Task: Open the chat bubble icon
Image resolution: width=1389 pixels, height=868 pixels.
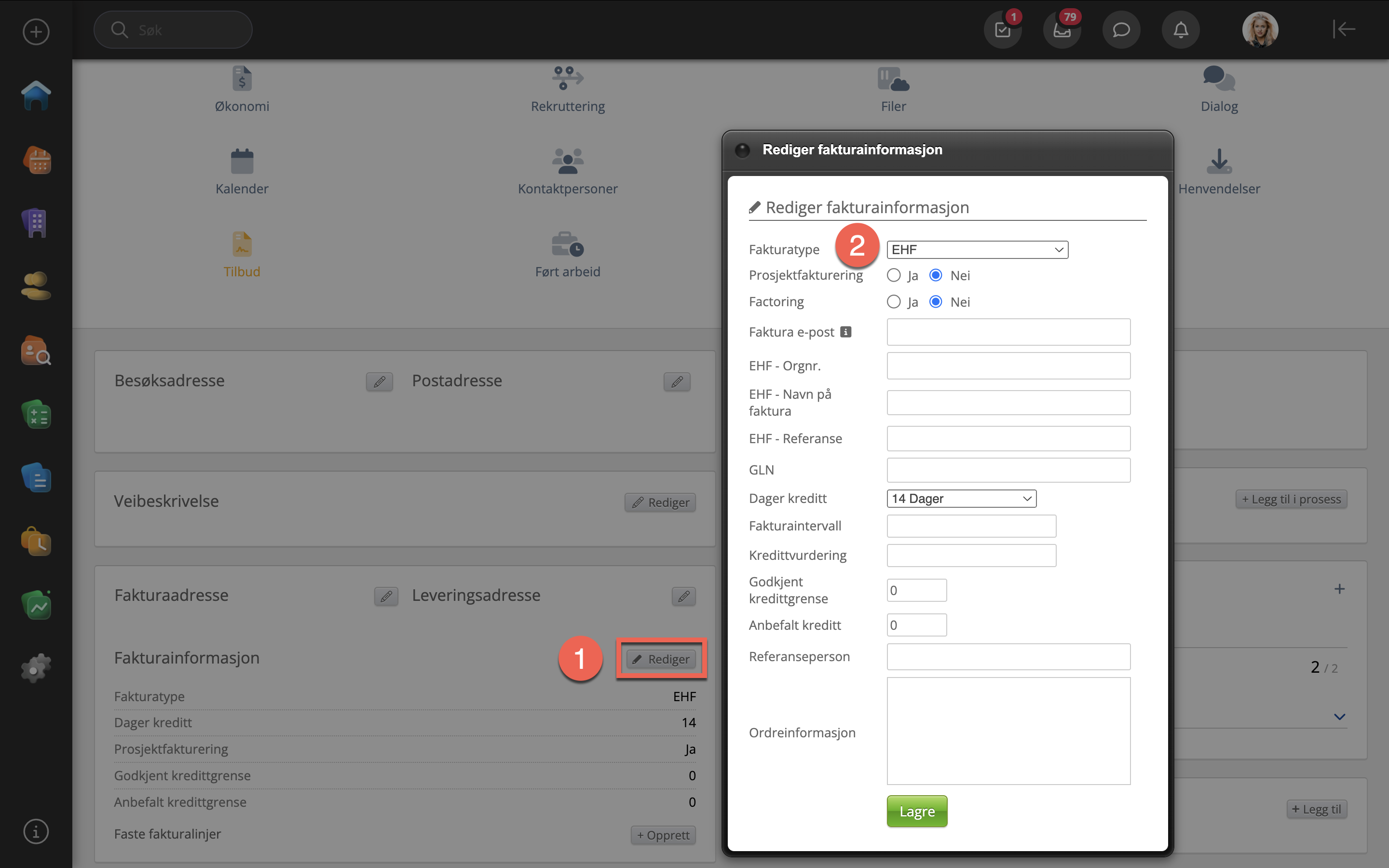Action: 1120,30
